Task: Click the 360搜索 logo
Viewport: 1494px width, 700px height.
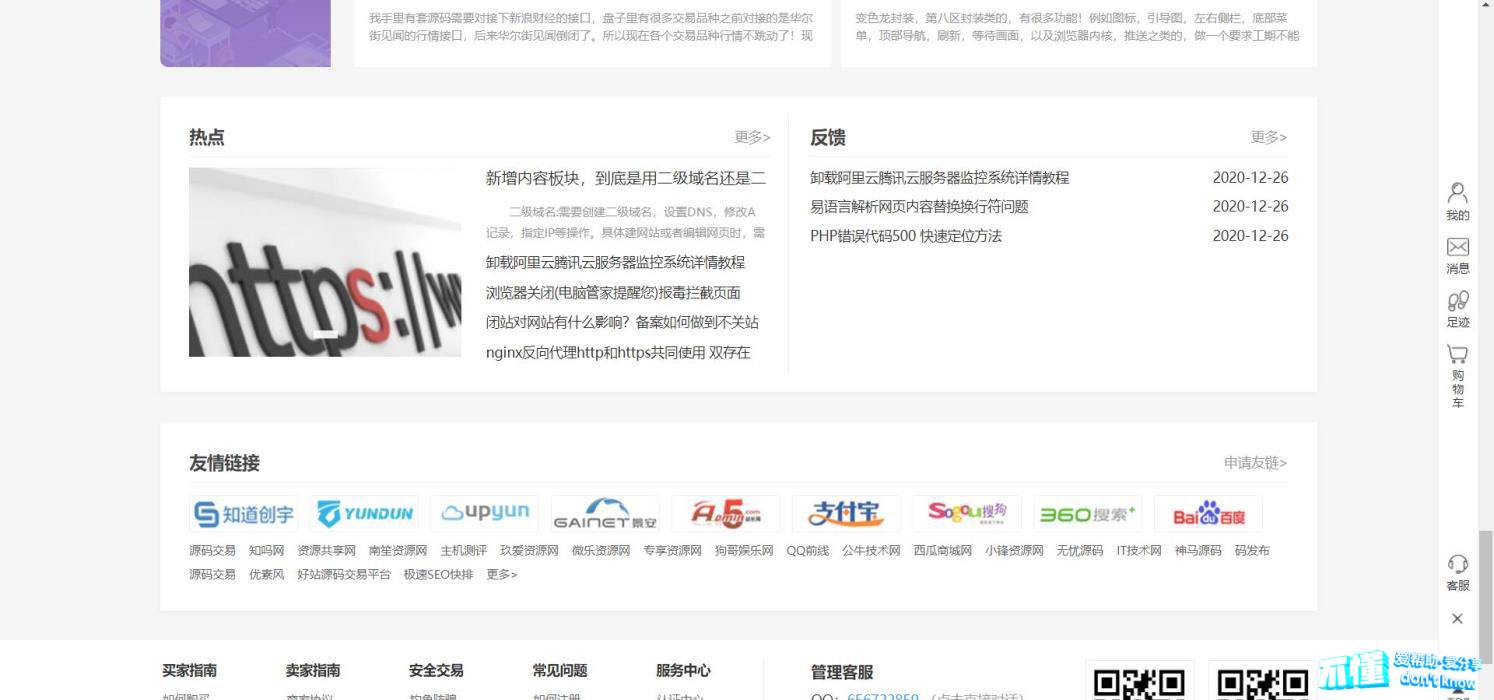Action: pyautogui.click(x=1088, y=514)
